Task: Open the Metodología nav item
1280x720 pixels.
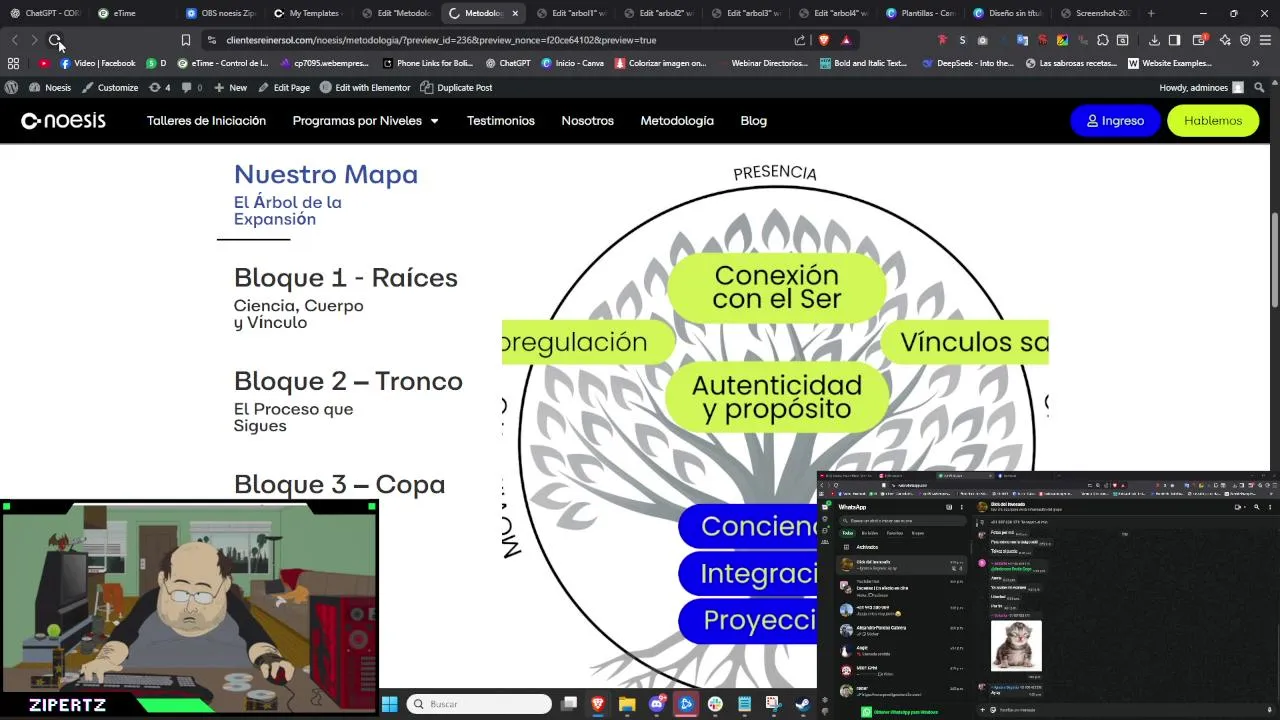Action: tap(677, 120)
